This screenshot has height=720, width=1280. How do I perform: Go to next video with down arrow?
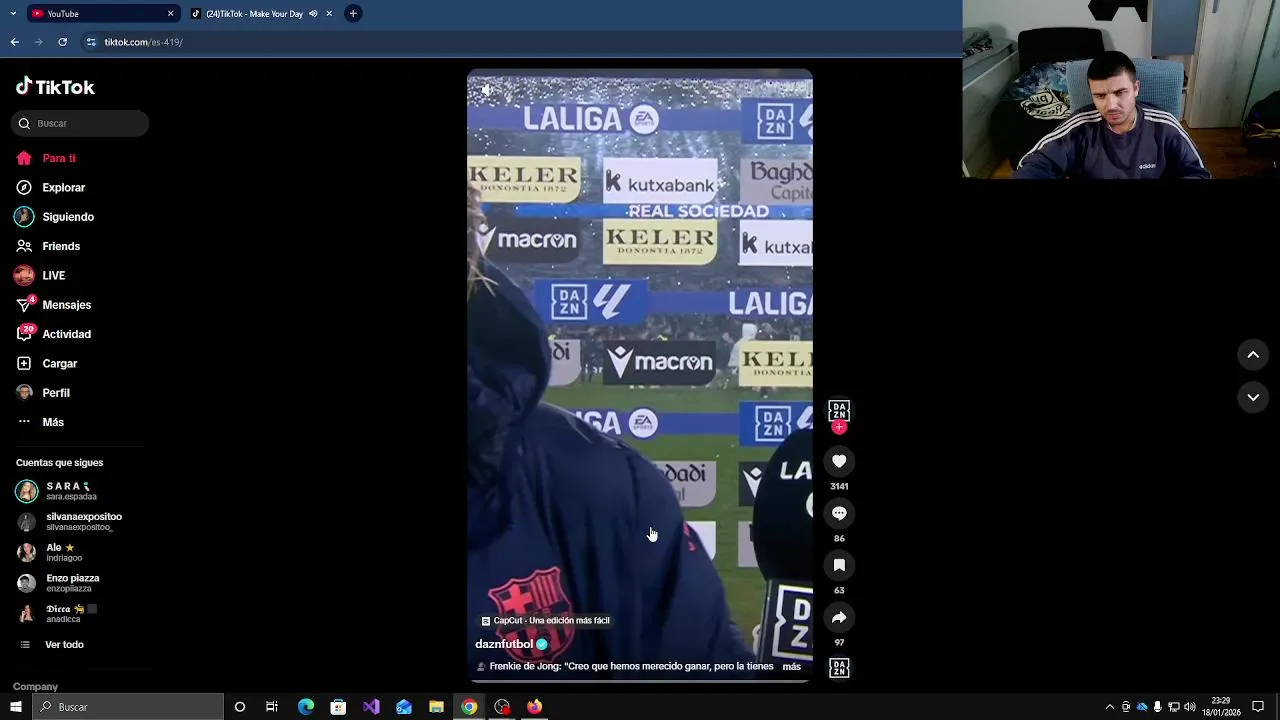click(1253, 397)
